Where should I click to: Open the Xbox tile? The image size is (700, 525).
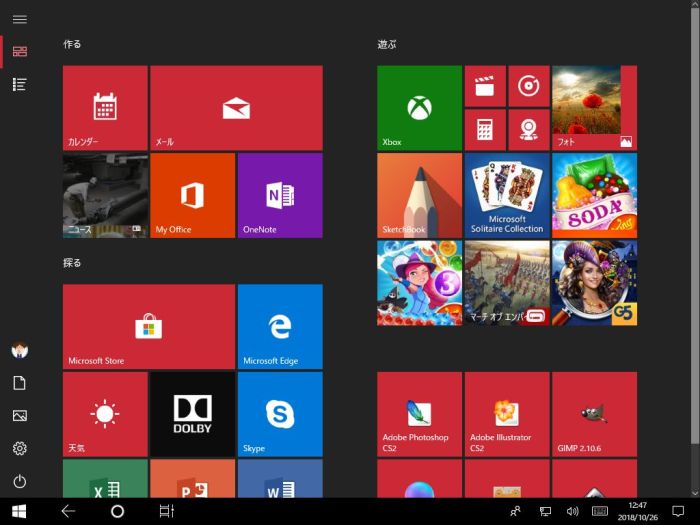coord(419,108)
